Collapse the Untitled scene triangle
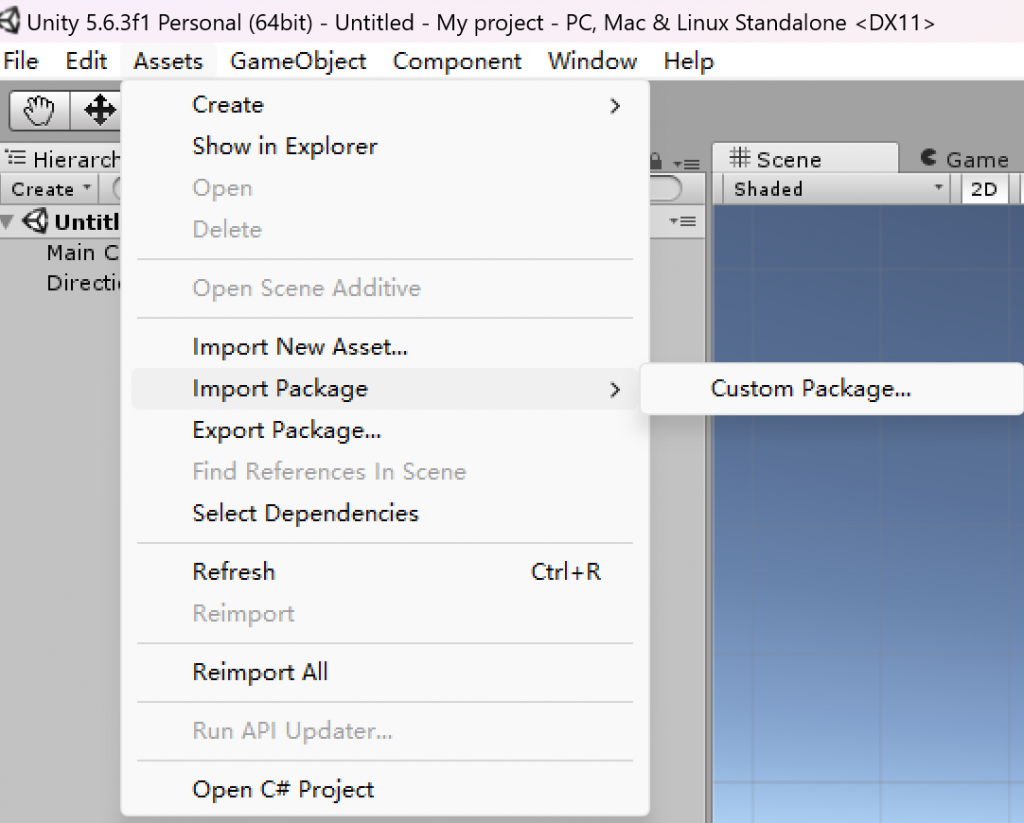This screenshot has width=1024, height=823. pos(8,222)
